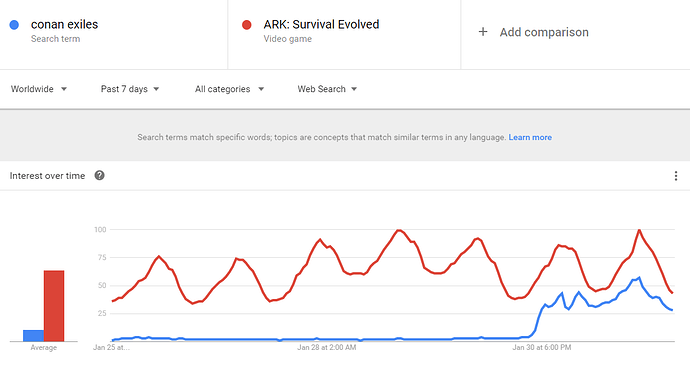This screenshot has height=379, width=690.
Task: Open the Worldwide region dropdown
Action: (39, 89)
